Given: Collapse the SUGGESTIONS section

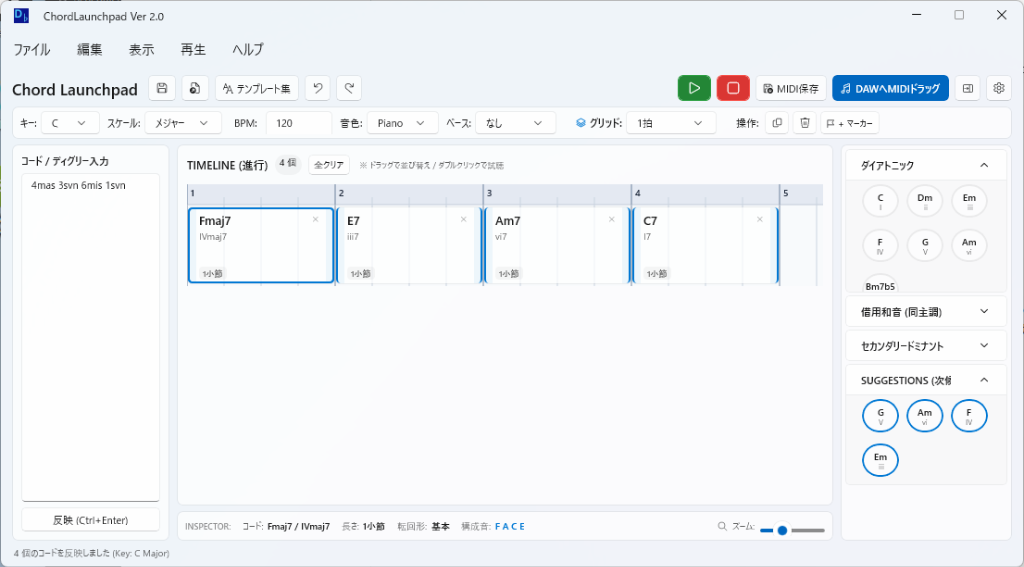Looking at the screenshot, I should 926,380.
